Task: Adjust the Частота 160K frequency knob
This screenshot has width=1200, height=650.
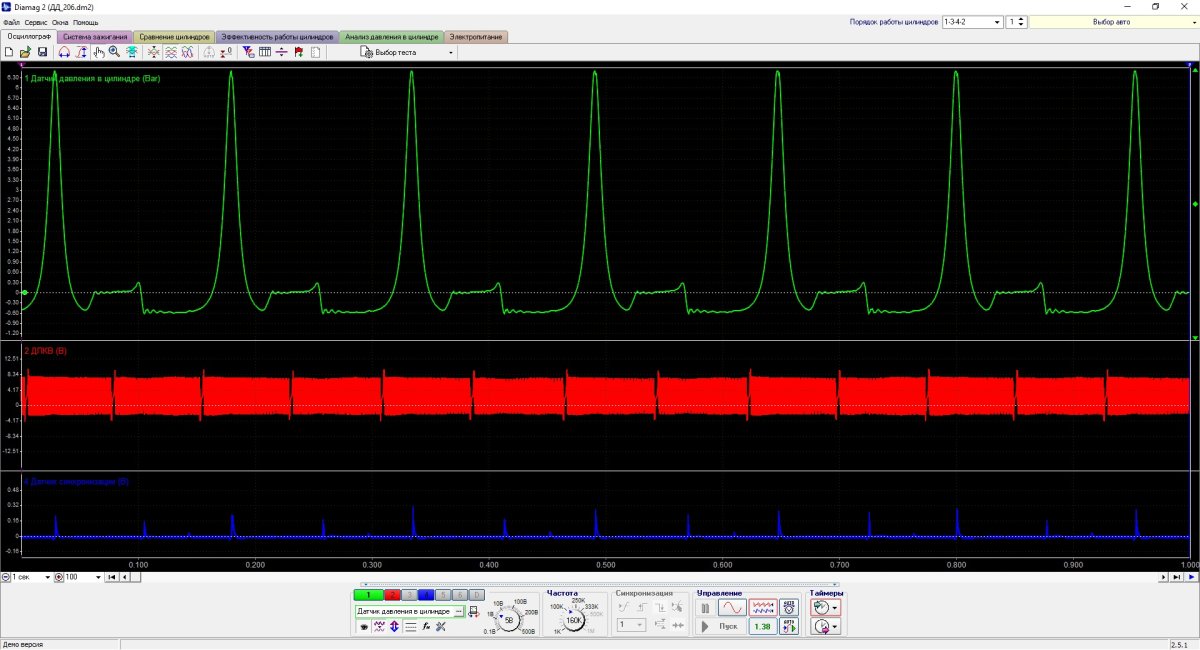Action: point(575,620)
